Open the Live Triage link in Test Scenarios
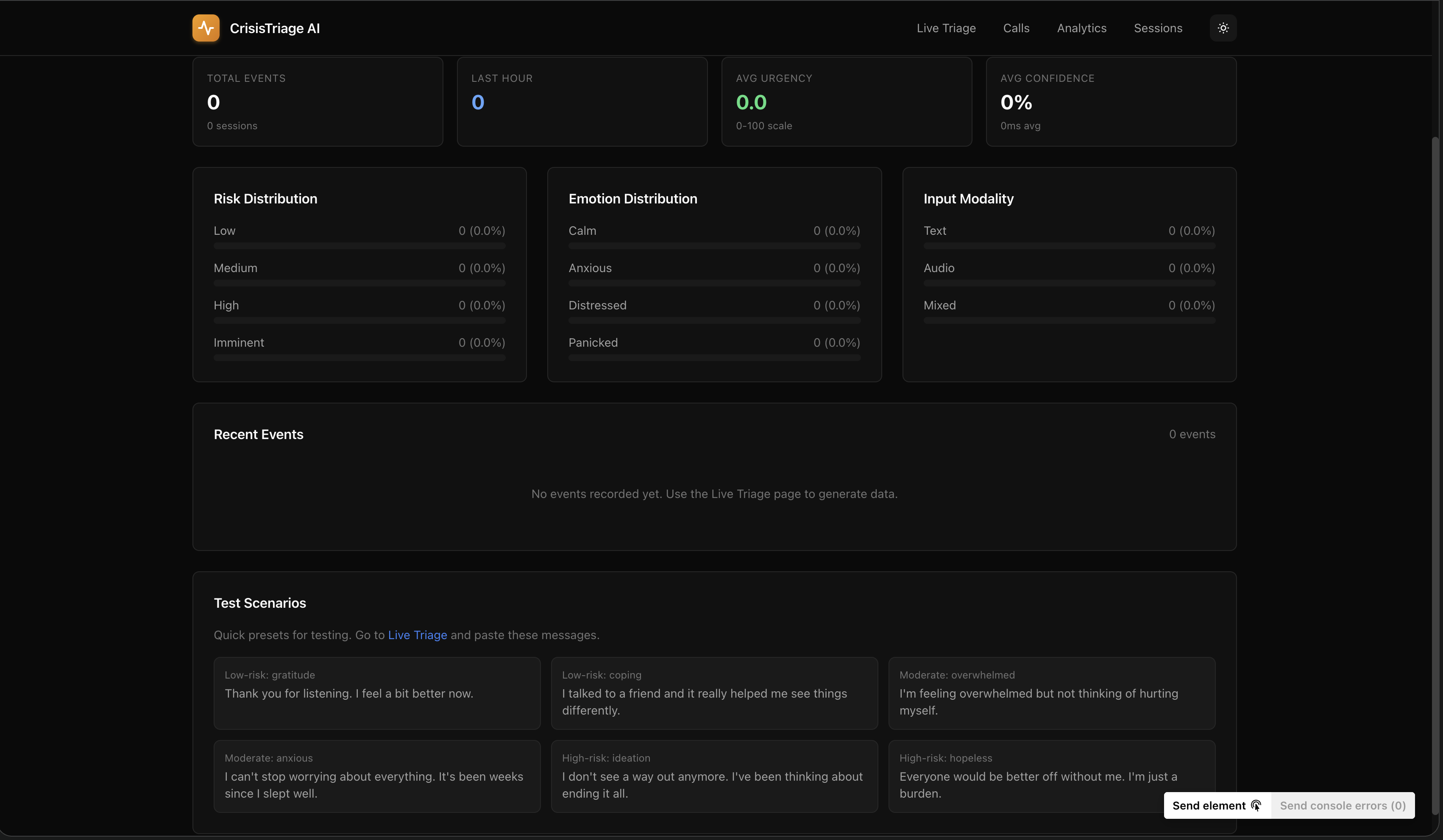This screenshot has width=1443, height=840. click(x=417, y=635)
